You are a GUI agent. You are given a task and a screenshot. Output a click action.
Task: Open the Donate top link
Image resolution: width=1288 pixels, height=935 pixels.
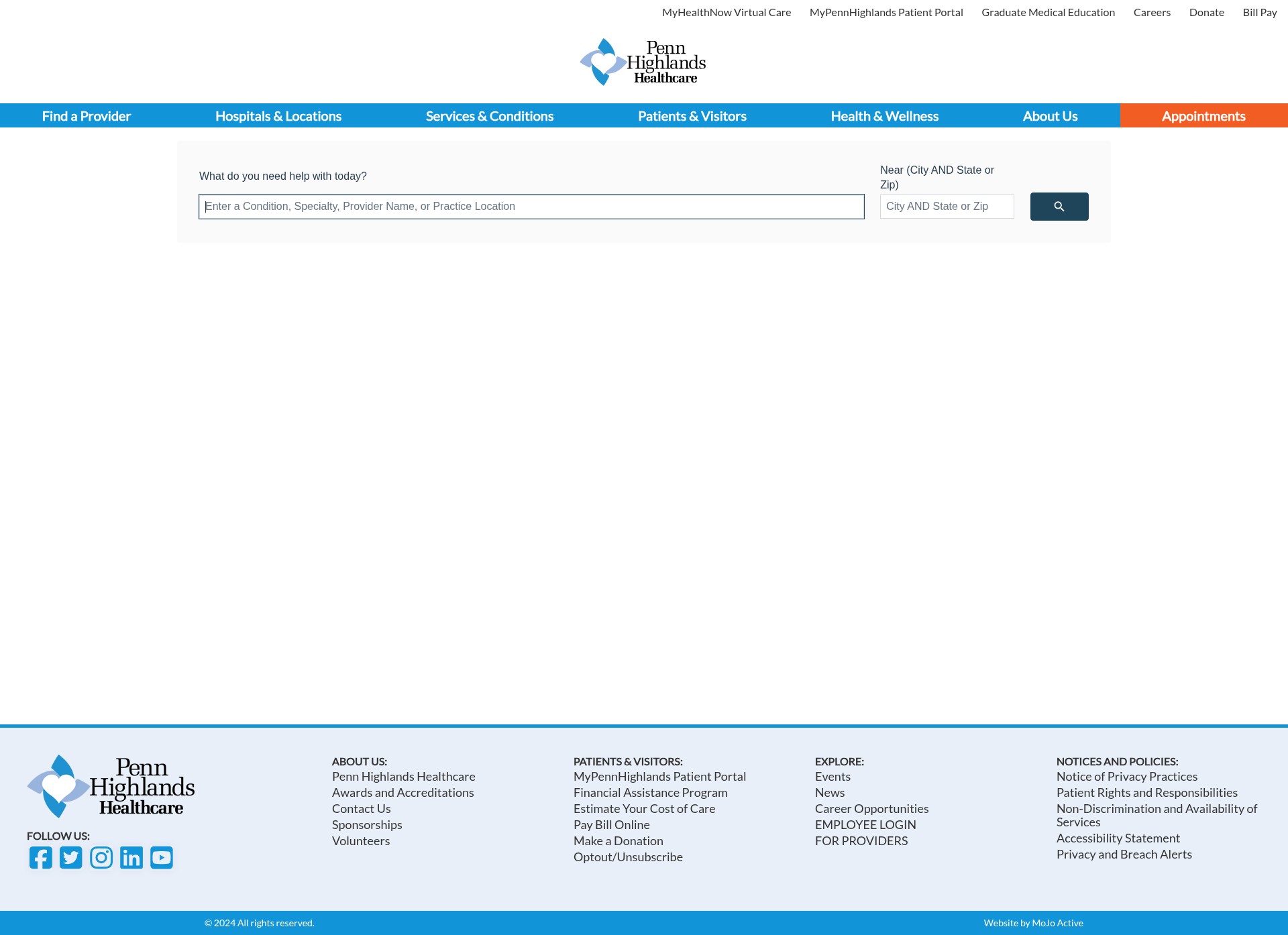[1207, 12]
